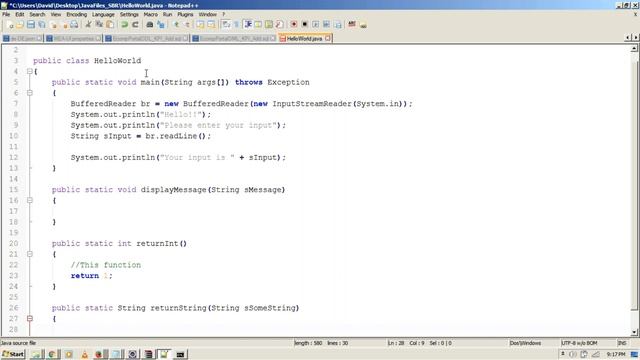Click the UTF-8 w/o BOM status field
Image resolution: width=640 pixels, height=360 pixels.
coord(579,343)
